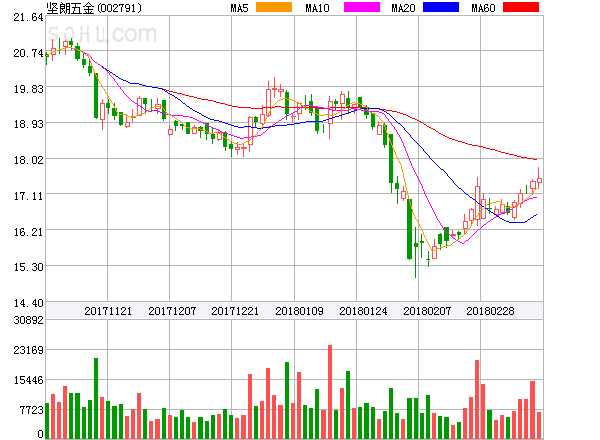Viewport: 600px width, 440px height.
Task: Select the MA10 legend label
Action: (317, 8)
